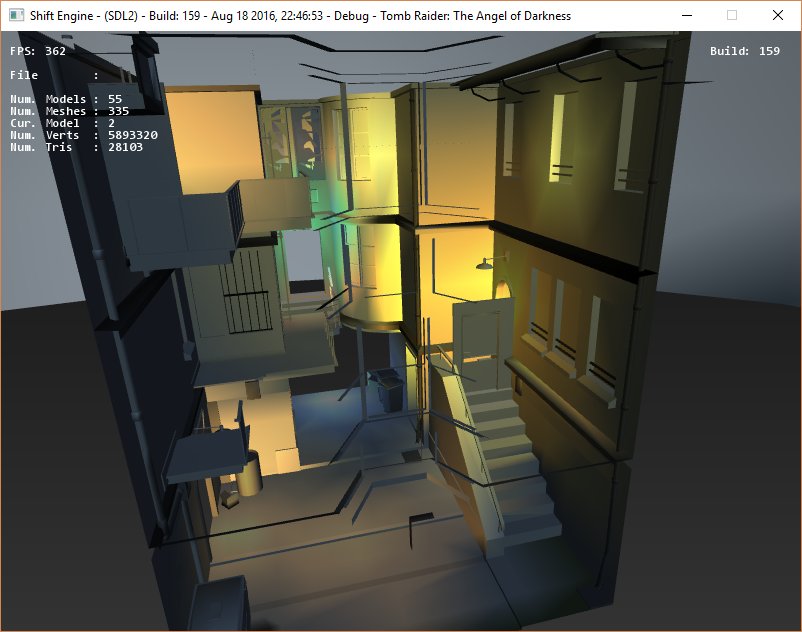Image resolution: width=802 pixels, height=632 pixels.
Task: Click the Build: 159 overlay label
Action: [x=744, y=51]
